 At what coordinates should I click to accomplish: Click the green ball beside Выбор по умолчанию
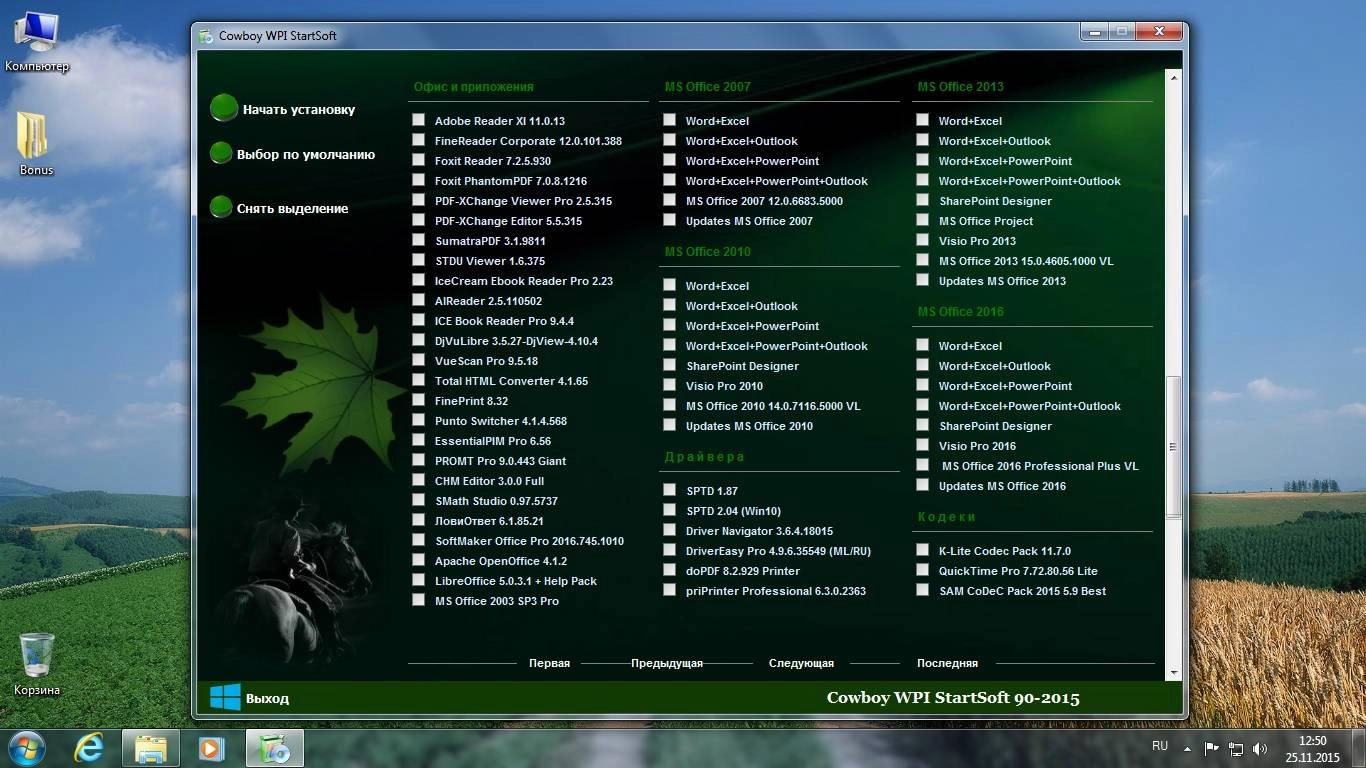(221, 153)
